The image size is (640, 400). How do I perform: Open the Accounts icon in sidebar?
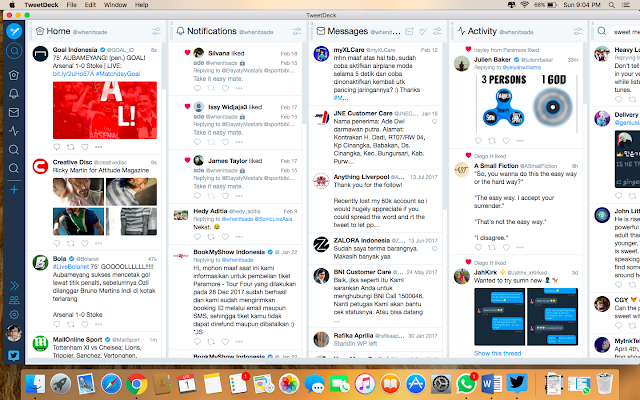coord(14,300)
